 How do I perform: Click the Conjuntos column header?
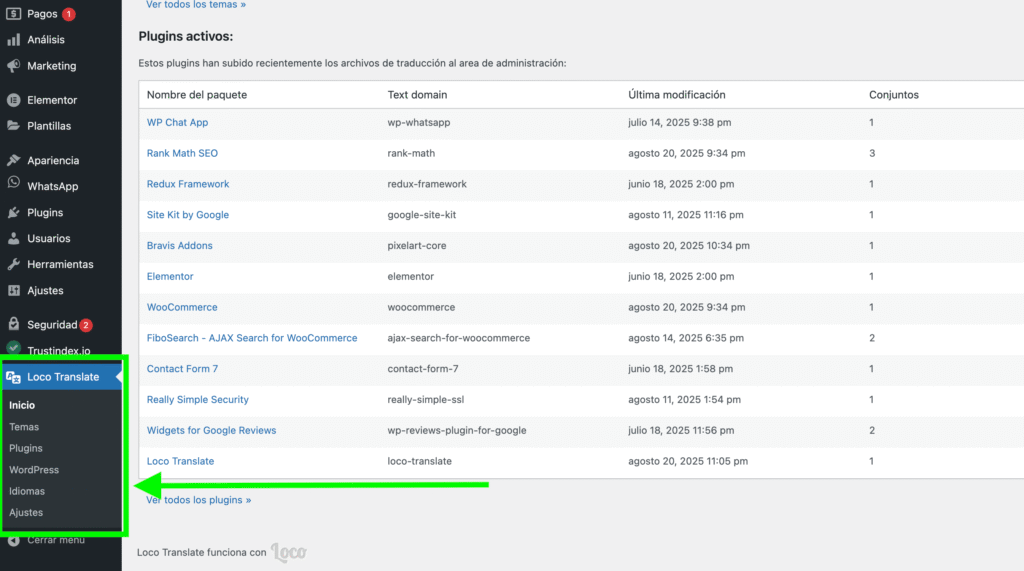893,95
